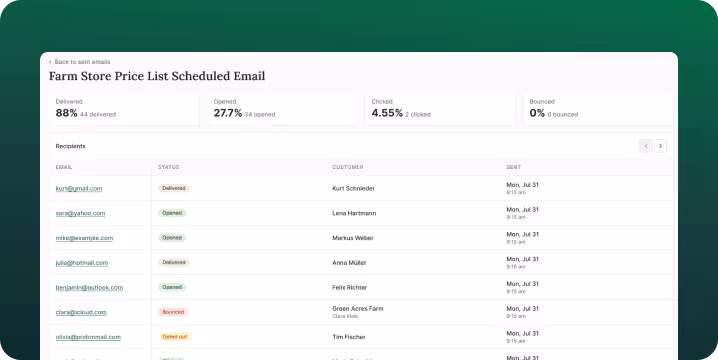Click the STATUS column header
The width and height of the screenshot is (718, 360).
(x=169, y=167)
